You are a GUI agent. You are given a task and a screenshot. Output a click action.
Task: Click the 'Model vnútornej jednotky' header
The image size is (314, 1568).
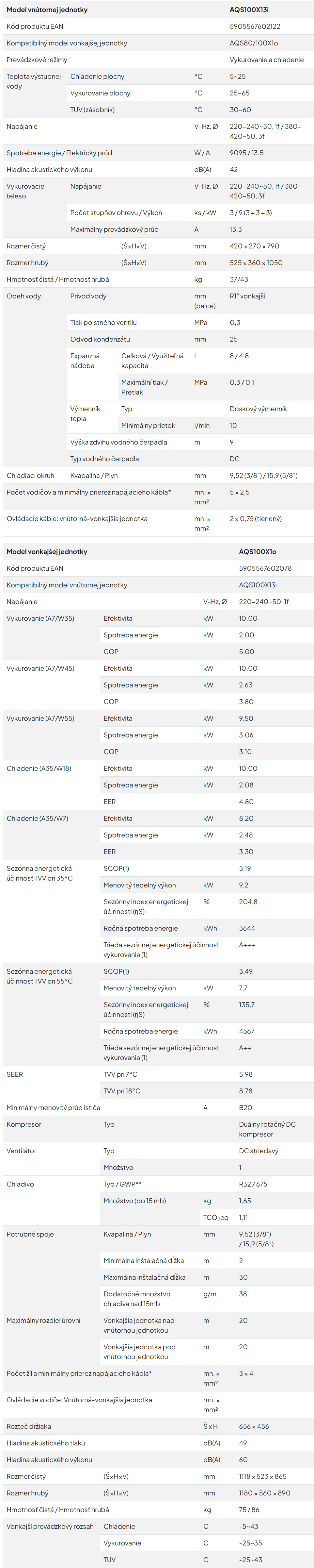(x=47, y=10)
